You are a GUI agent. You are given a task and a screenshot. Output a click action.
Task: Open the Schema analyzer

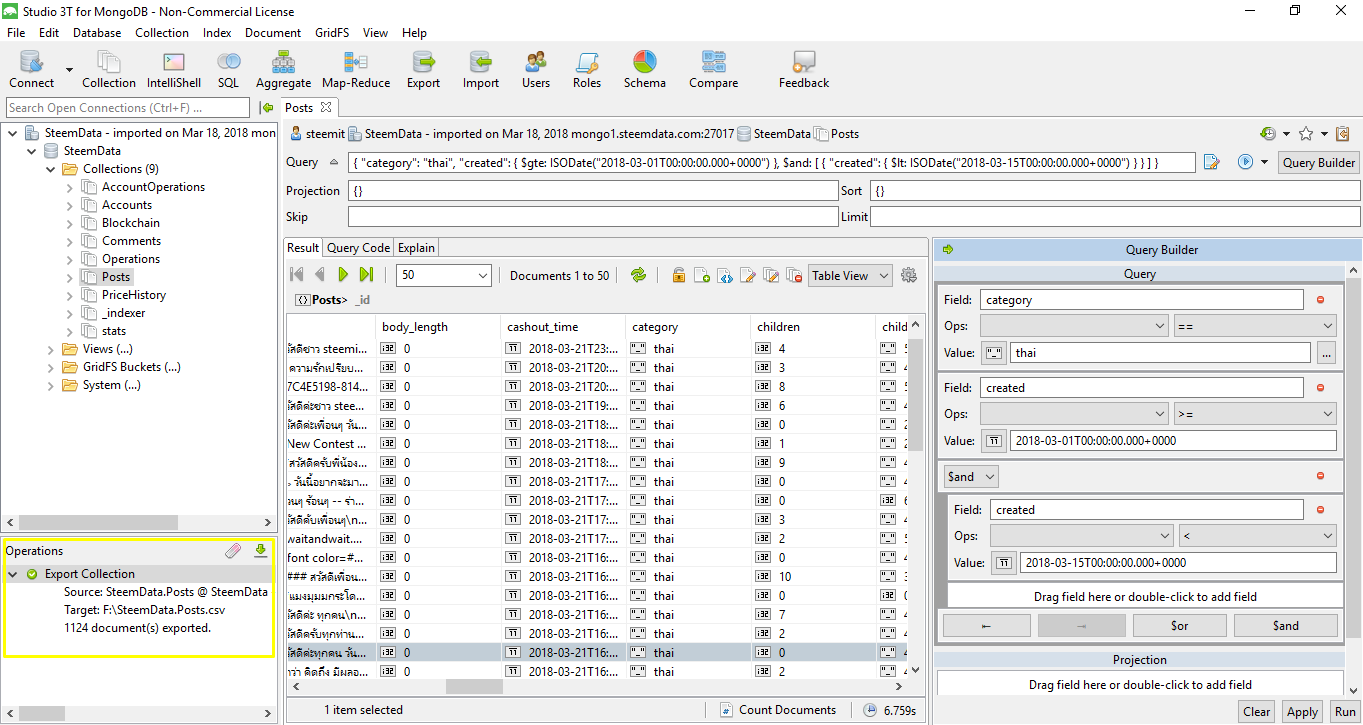pos(644,70)
